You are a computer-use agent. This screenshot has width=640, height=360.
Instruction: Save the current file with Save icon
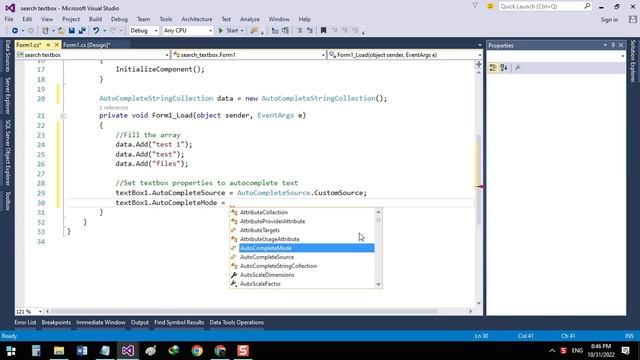tap(72, 31)
